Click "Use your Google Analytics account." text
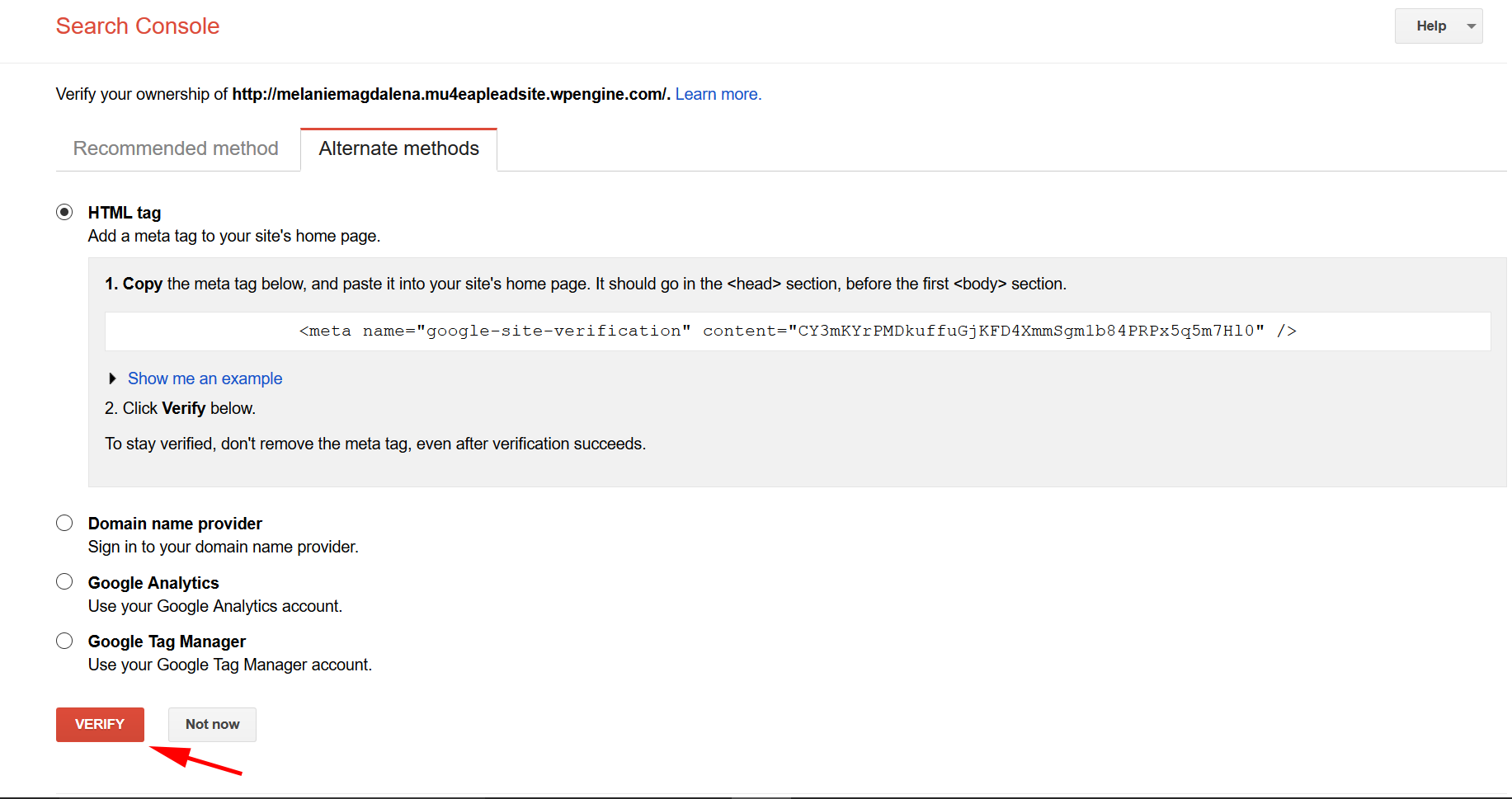1512x799 pixels. point(215,606)
